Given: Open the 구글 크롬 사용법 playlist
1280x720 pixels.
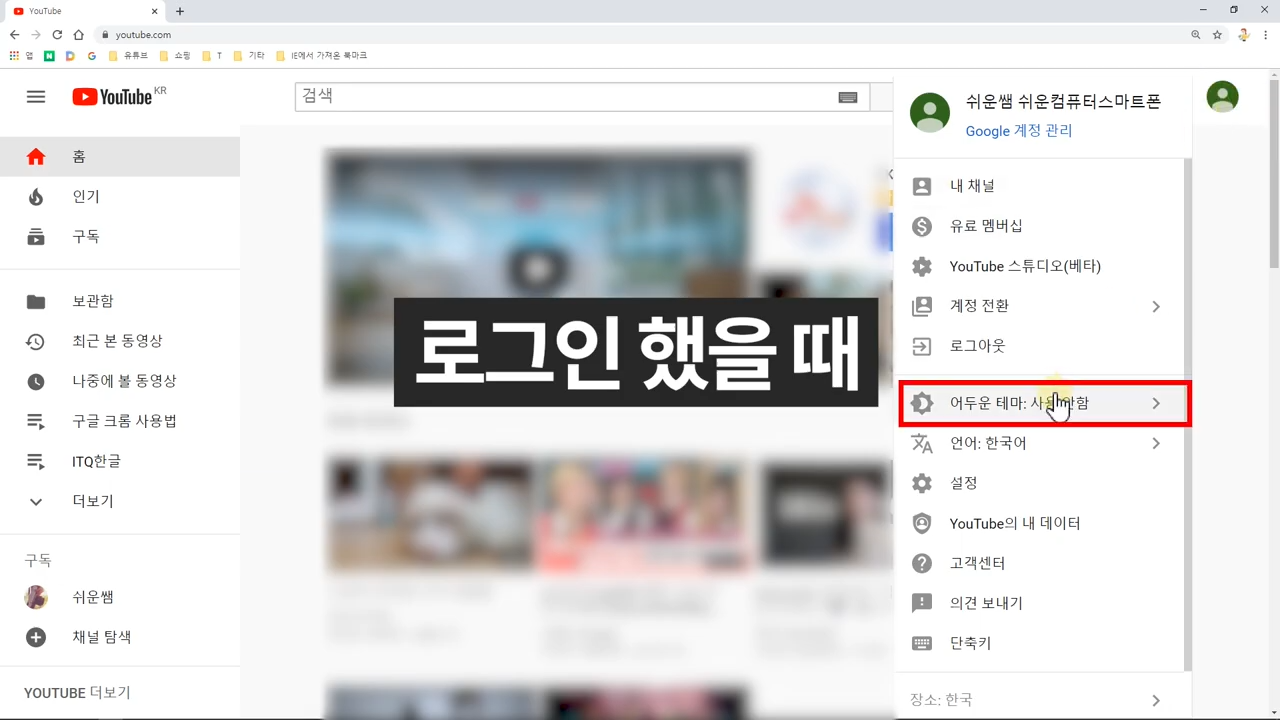Looking at the screenshot, I should (120, 421).
